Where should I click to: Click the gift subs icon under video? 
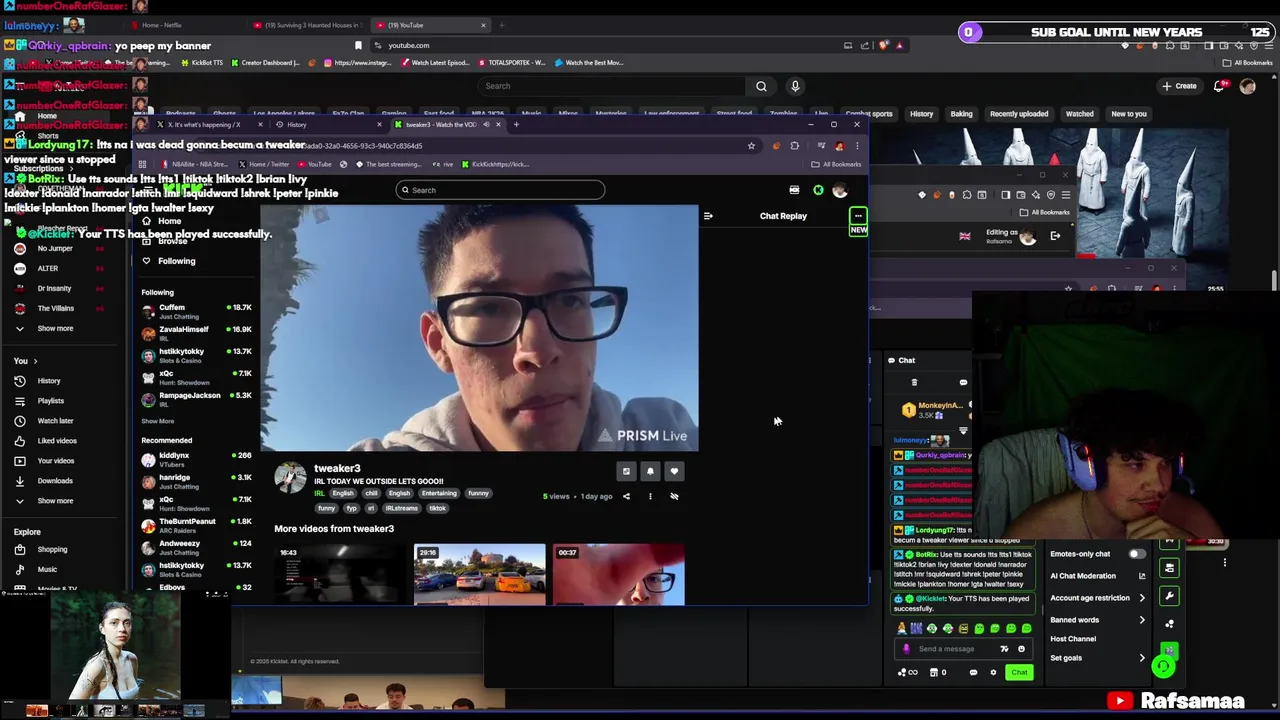pyautogui.click(x=626, y=471)
